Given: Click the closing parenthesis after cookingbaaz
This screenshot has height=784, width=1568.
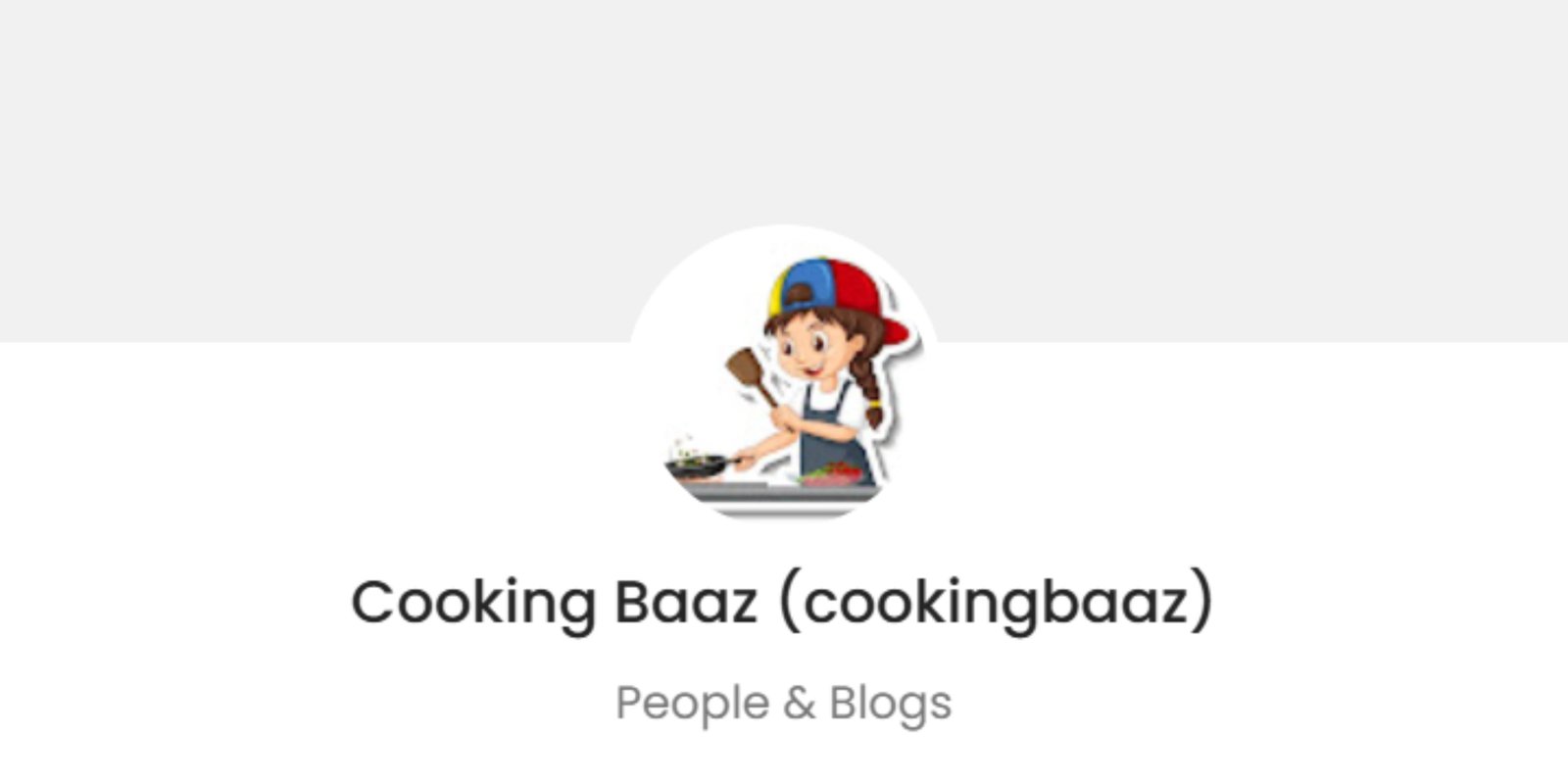Looking at the screenshot, I should 1202,604.
